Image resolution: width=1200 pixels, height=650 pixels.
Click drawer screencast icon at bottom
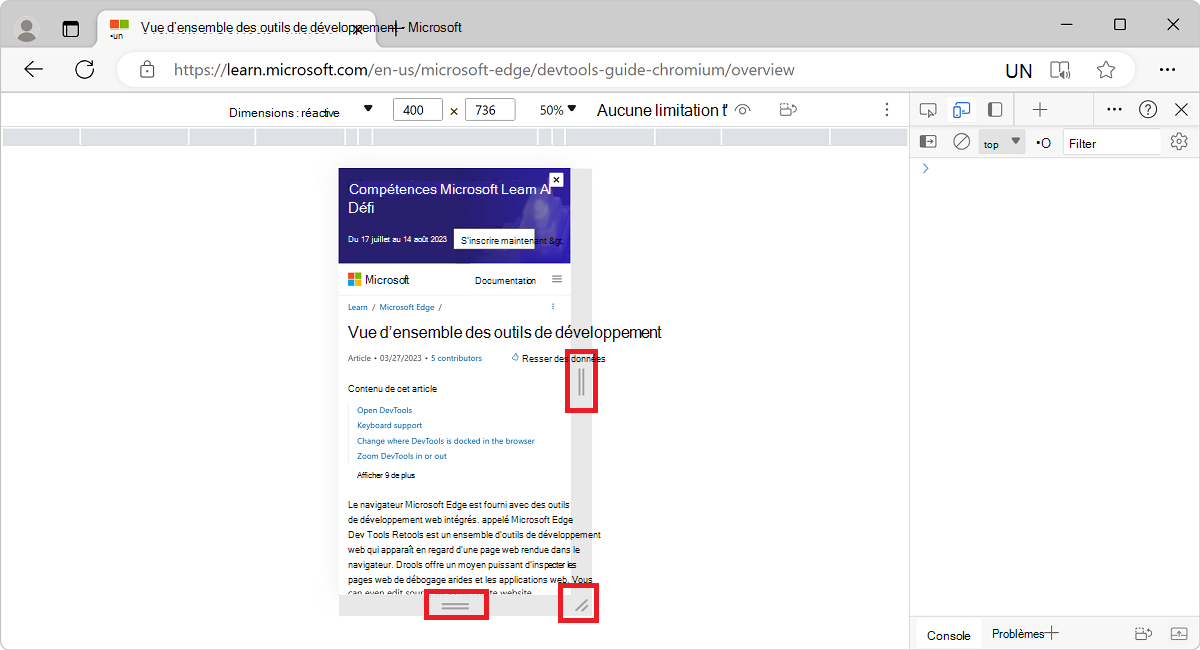(1144, 634)
